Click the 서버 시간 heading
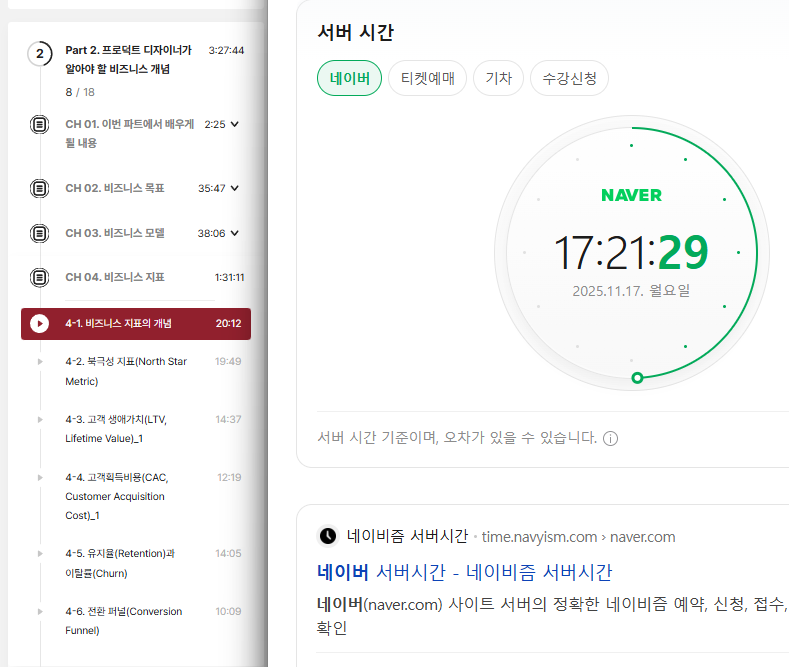The image size is (789, 667). coord(355,32)
